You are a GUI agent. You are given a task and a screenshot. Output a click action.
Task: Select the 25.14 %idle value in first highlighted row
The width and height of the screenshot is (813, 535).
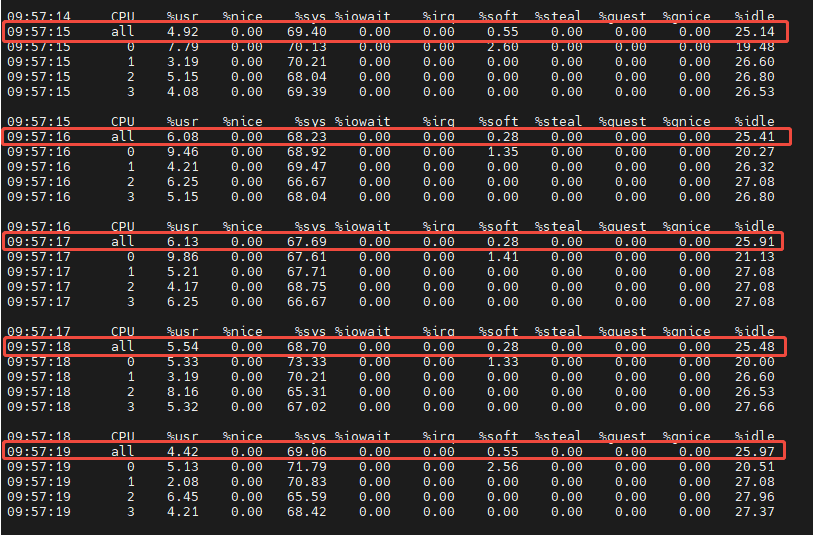click(x=754, y=32)
